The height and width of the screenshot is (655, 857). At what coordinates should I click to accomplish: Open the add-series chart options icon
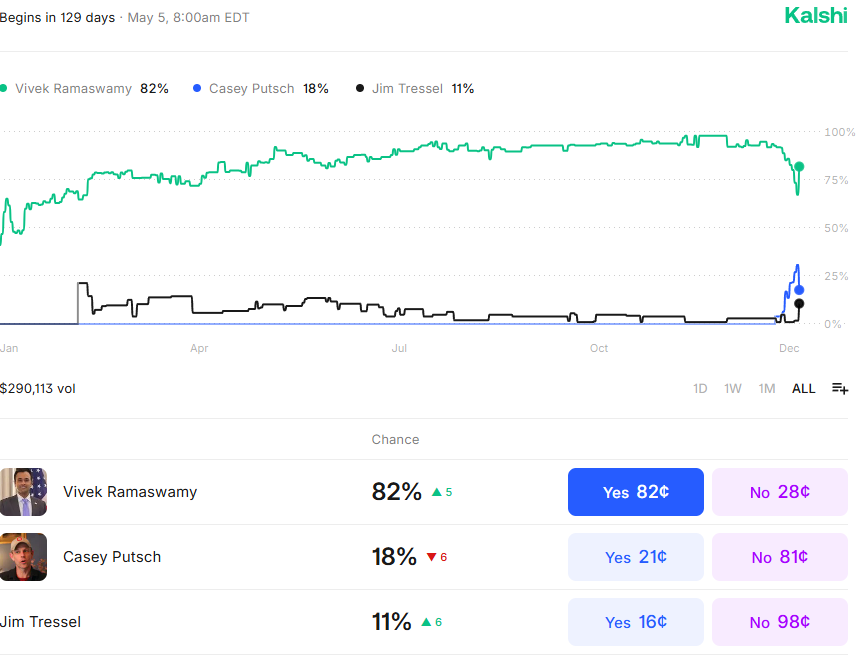click(840, 389)
